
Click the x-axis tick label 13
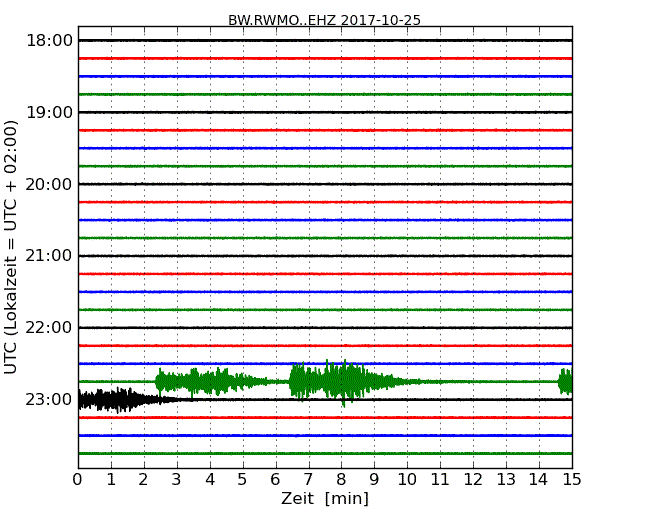tap(506, 479)
